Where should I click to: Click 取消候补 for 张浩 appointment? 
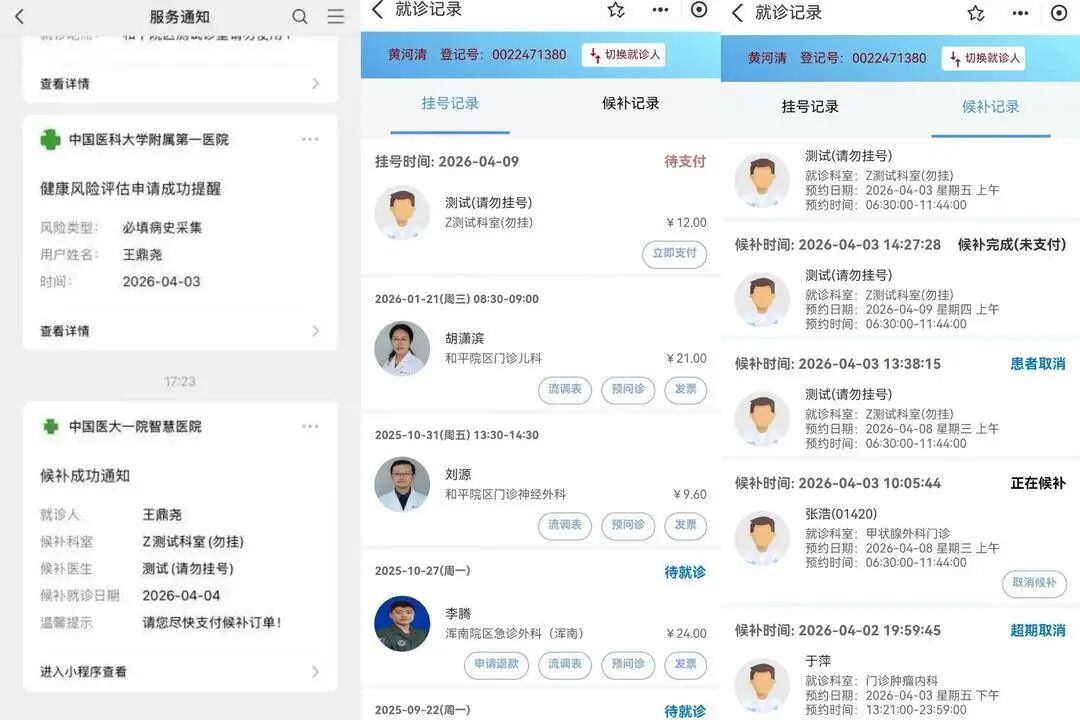[1034, 584]
